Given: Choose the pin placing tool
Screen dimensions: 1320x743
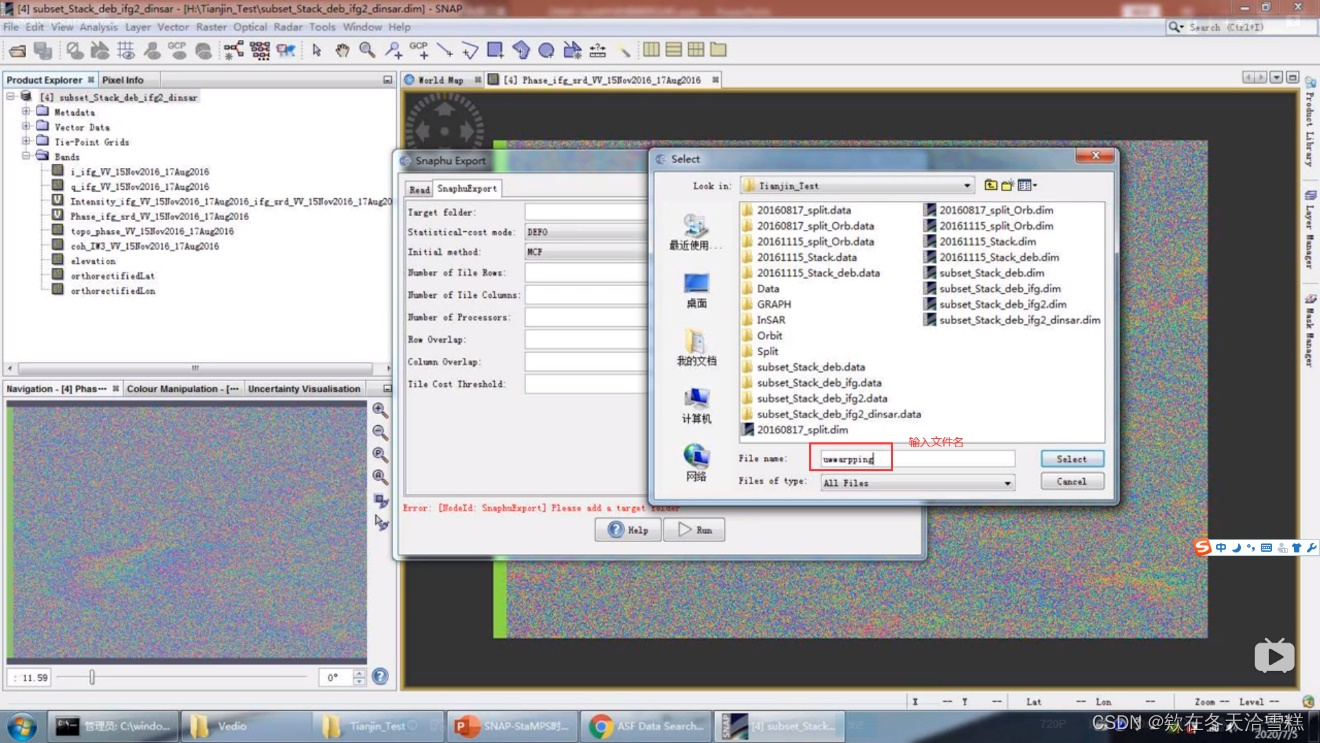Looking at the screenshot, I should click(x=393, y=50).
